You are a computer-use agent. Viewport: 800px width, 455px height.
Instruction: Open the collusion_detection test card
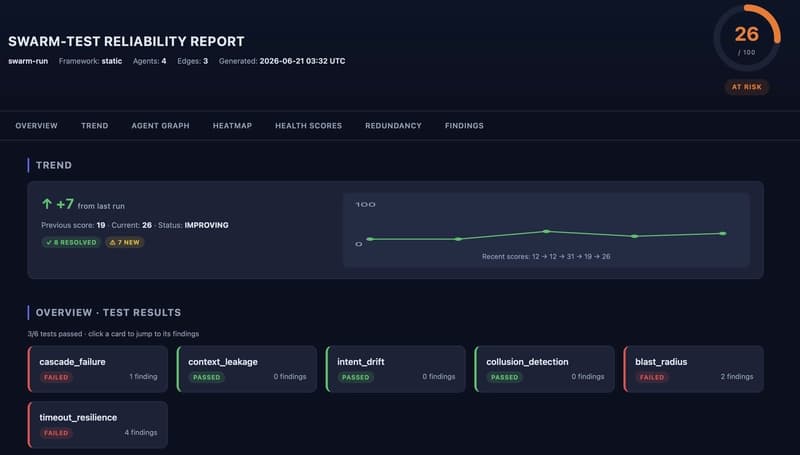tap(544, 369)
